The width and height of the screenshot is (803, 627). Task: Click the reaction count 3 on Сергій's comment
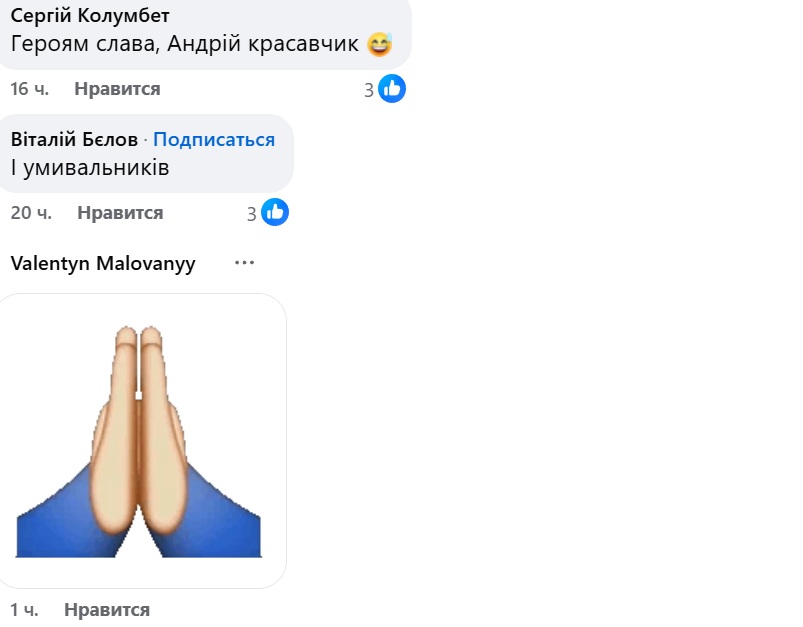(369, 91)
